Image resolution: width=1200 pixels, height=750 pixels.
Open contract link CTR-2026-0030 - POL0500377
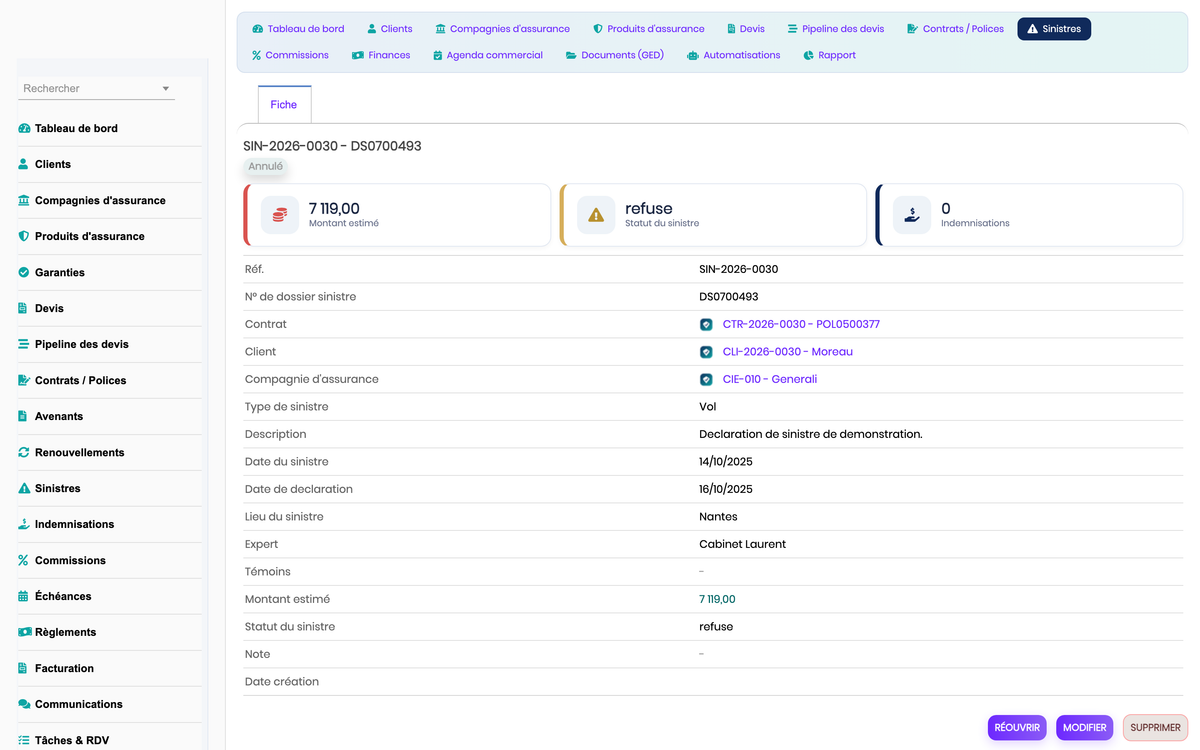click(x=801, y=324)
